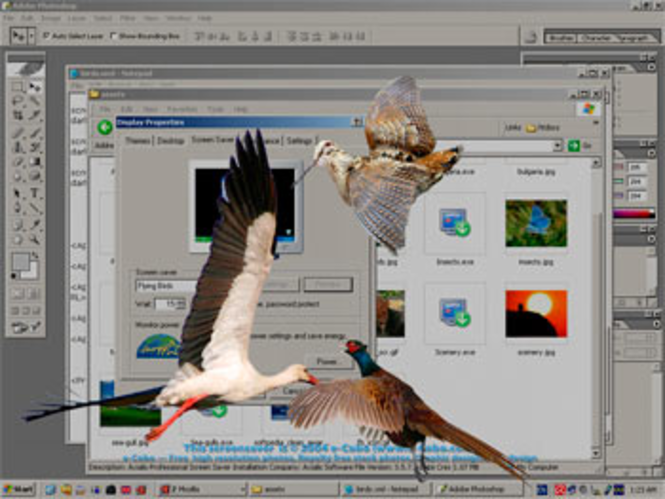Select the Eraser tool
The height and width of the screenshot is (499, 665).
click(x=17, y=162)
